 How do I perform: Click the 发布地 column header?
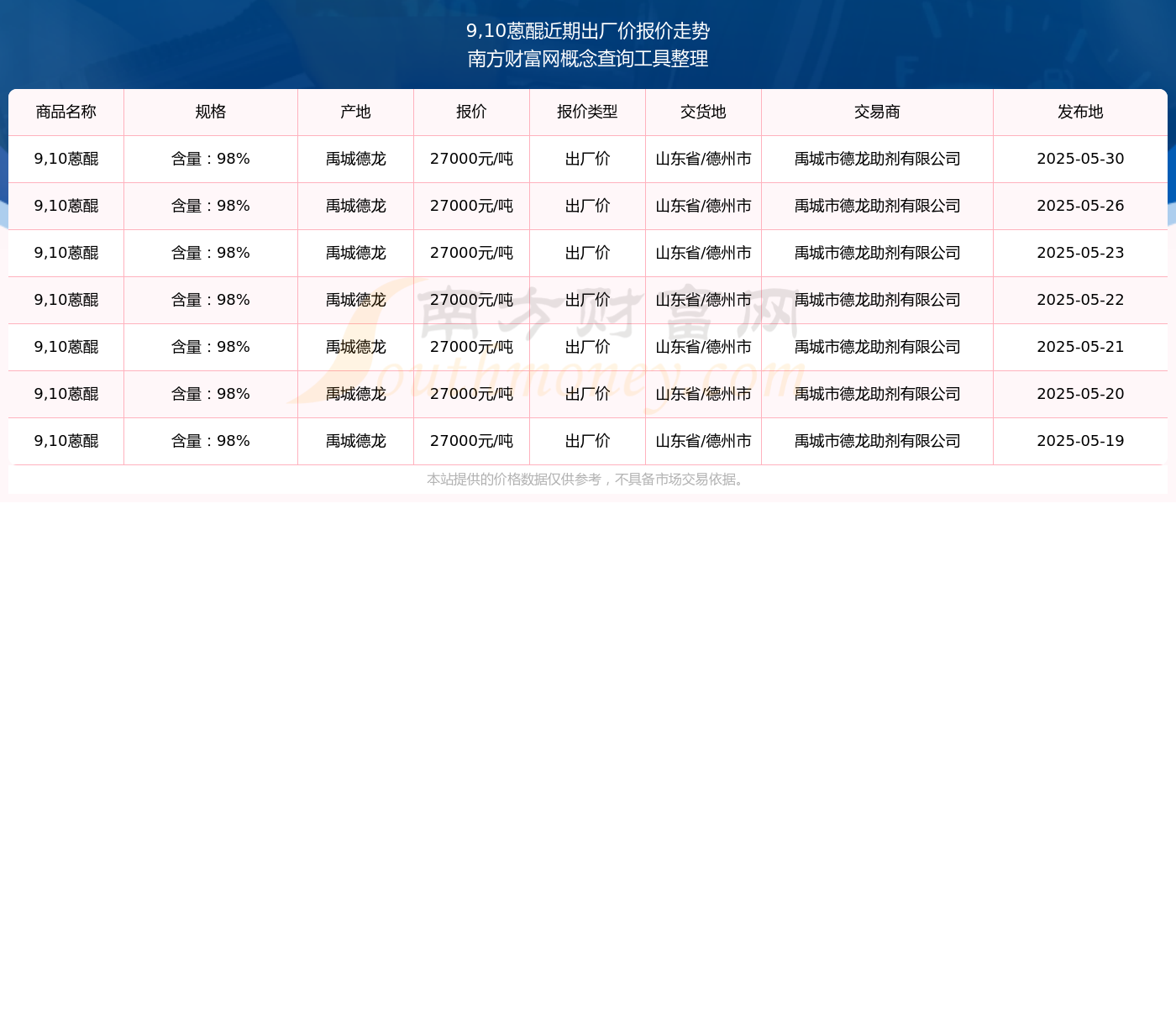coord(1080,112)
